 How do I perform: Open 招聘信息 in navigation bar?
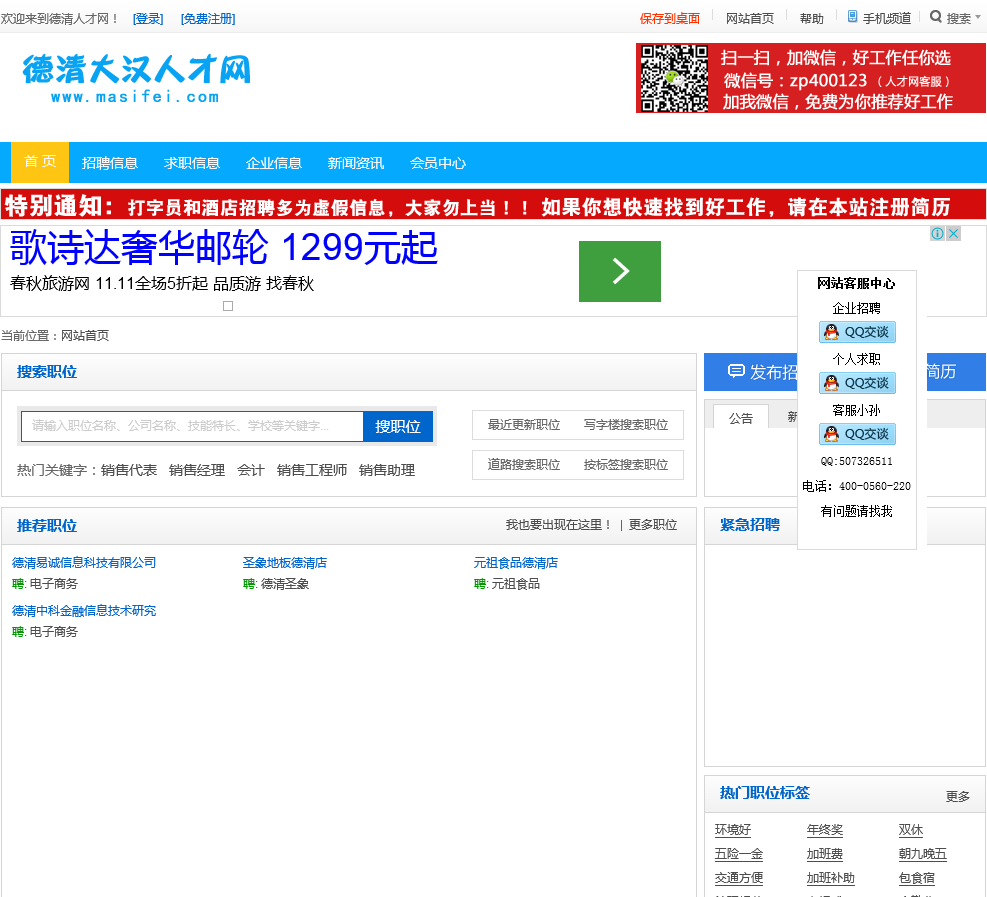pos(110,163)
